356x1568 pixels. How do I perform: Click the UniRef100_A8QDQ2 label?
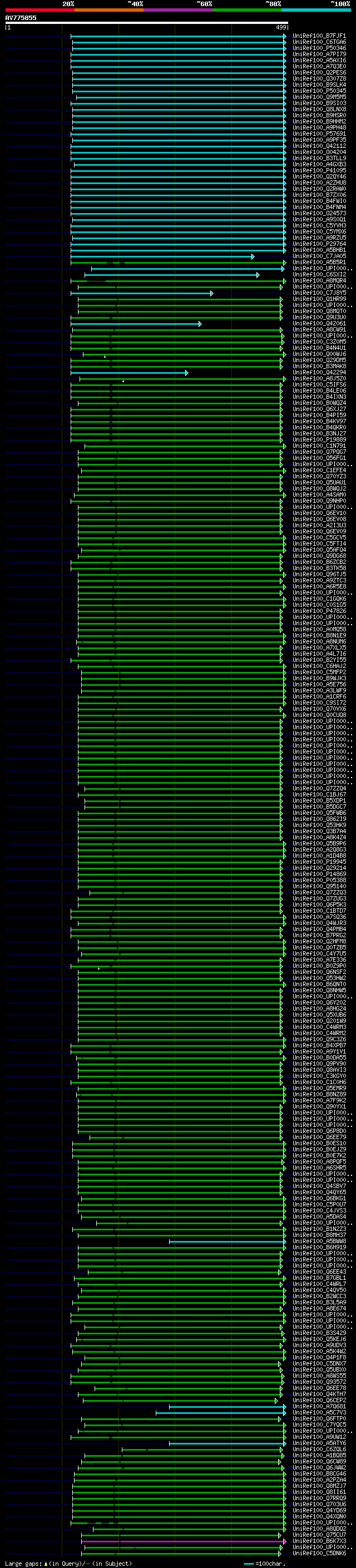tap(319, 1529)
